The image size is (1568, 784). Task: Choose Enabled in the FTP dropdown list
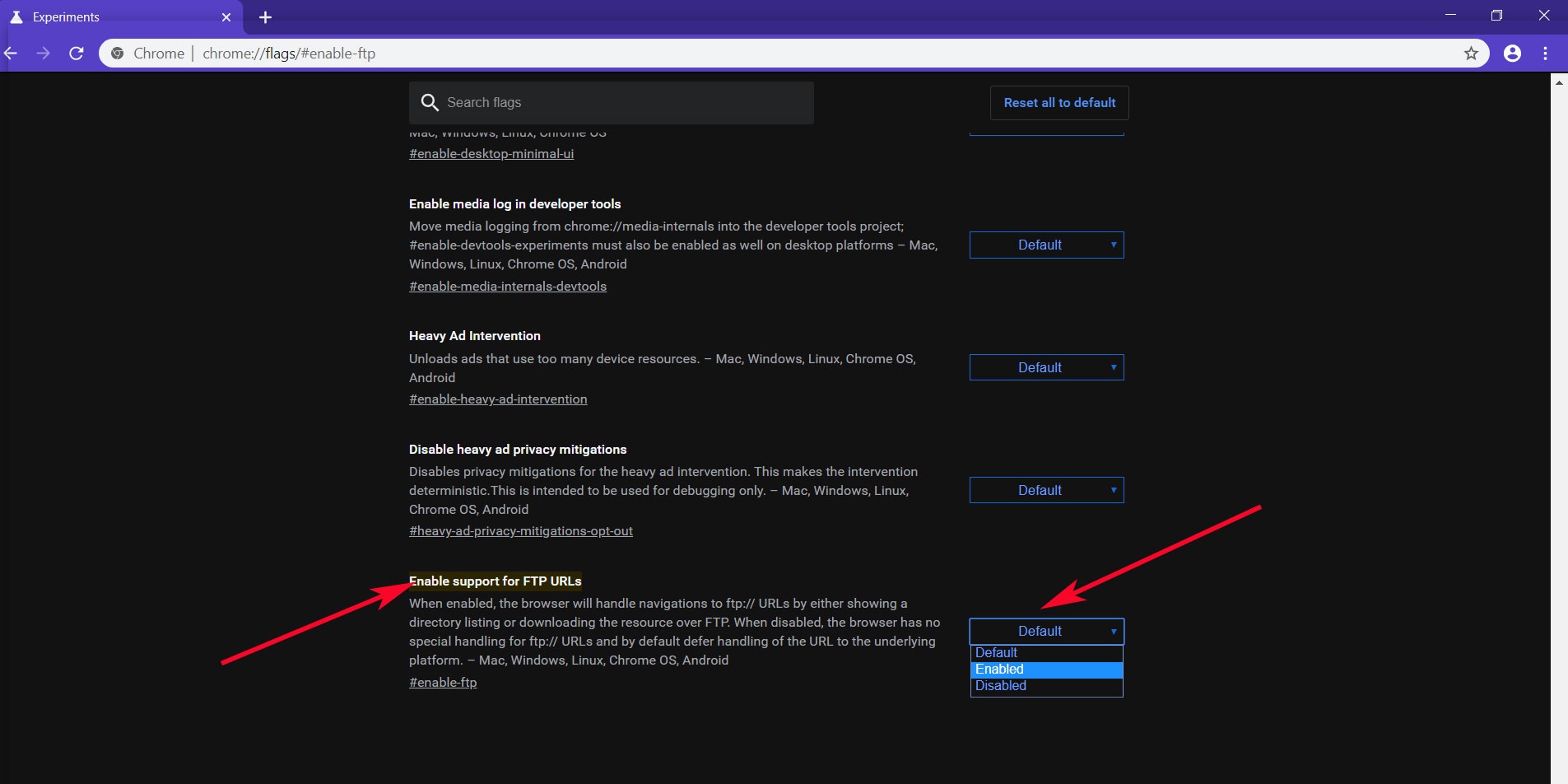point(1046,670)
